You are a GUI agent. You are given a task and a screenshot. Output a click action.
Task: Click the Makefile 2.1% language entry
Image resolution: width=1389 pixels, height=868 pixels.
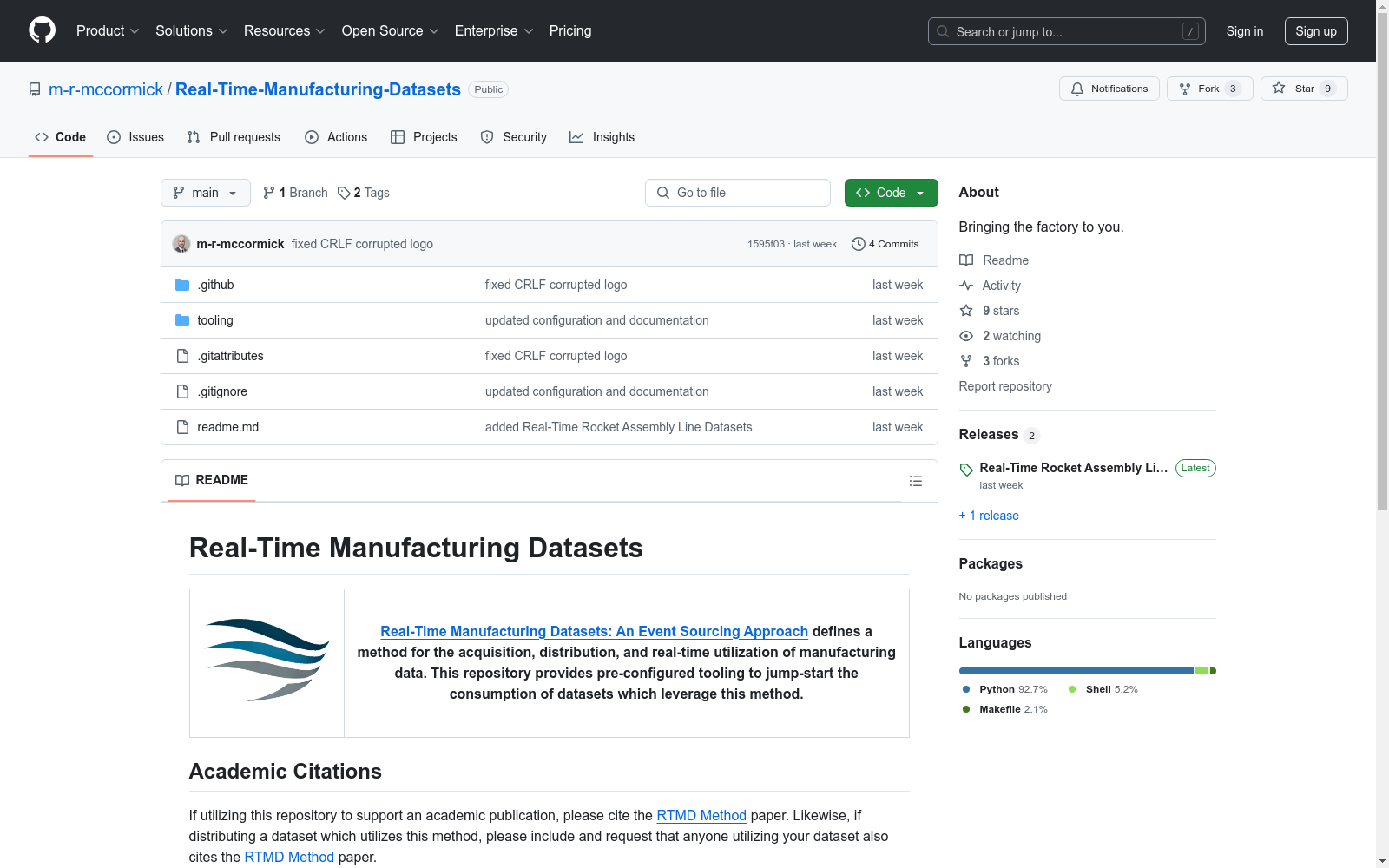(x=1005, y=709)
